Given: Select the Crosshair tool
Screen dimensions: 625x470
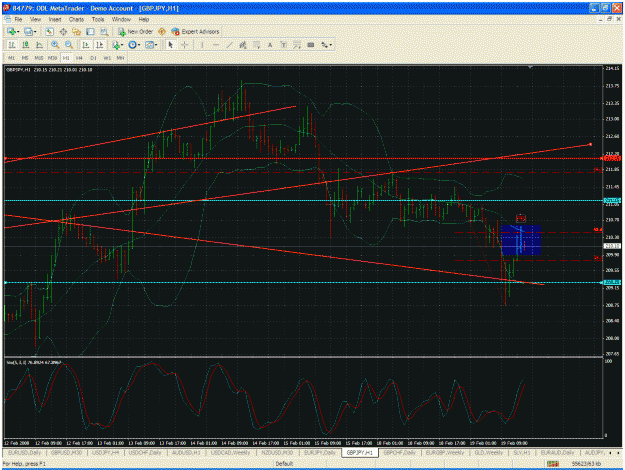Looking at the screenshot, I should pyautogui.click(x=185, y=45).
